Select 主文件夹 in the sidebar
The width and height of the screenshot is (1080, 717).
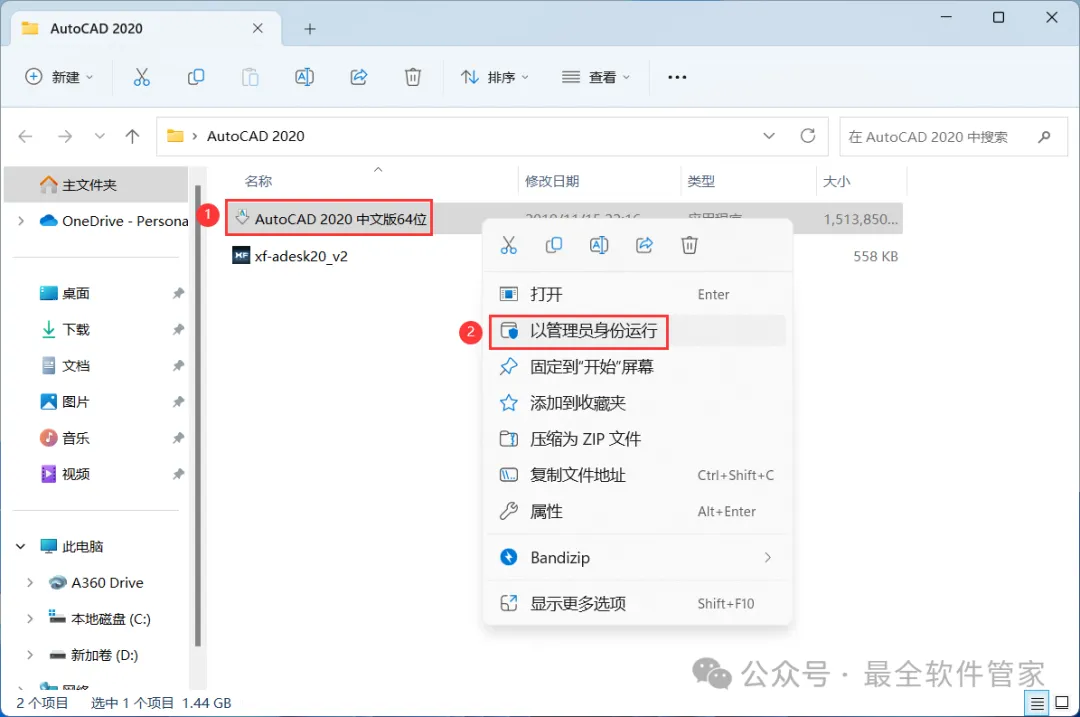click(x=96, y=185)
